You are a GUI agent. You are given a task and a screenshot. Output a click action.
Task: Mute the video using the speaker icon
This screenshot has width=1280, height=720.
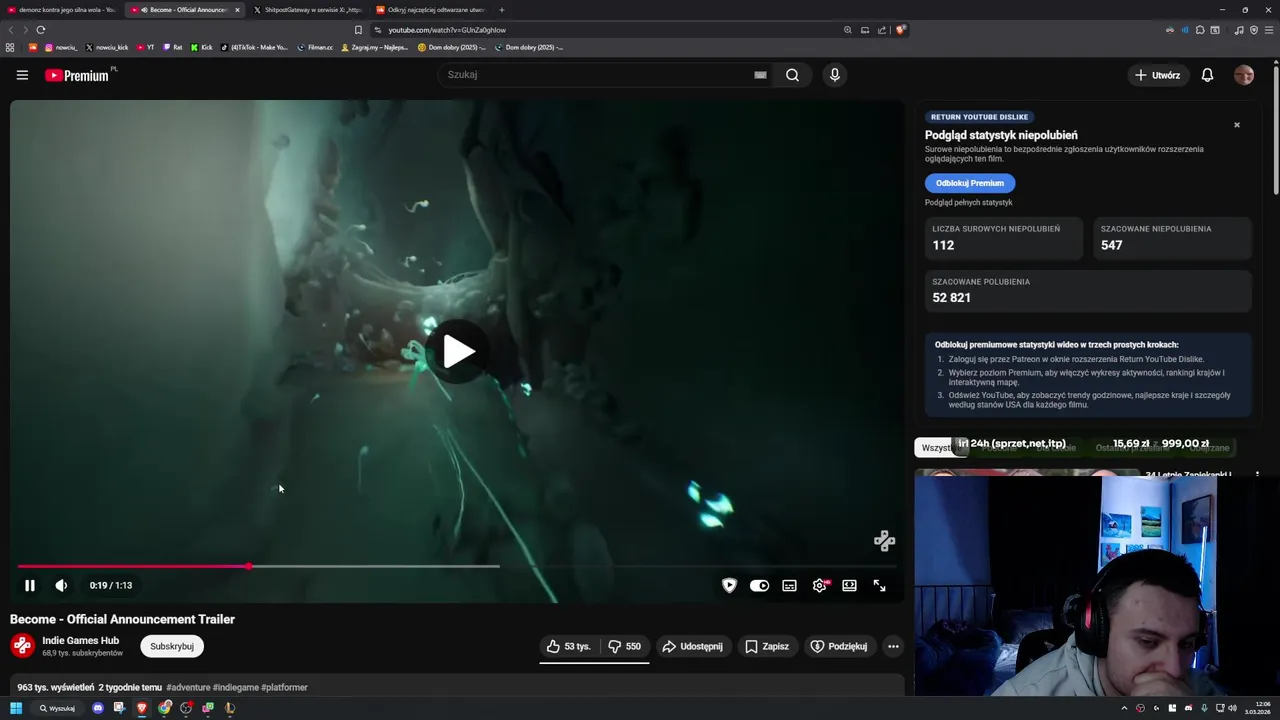pyautogui.click(x=61, y=586)
